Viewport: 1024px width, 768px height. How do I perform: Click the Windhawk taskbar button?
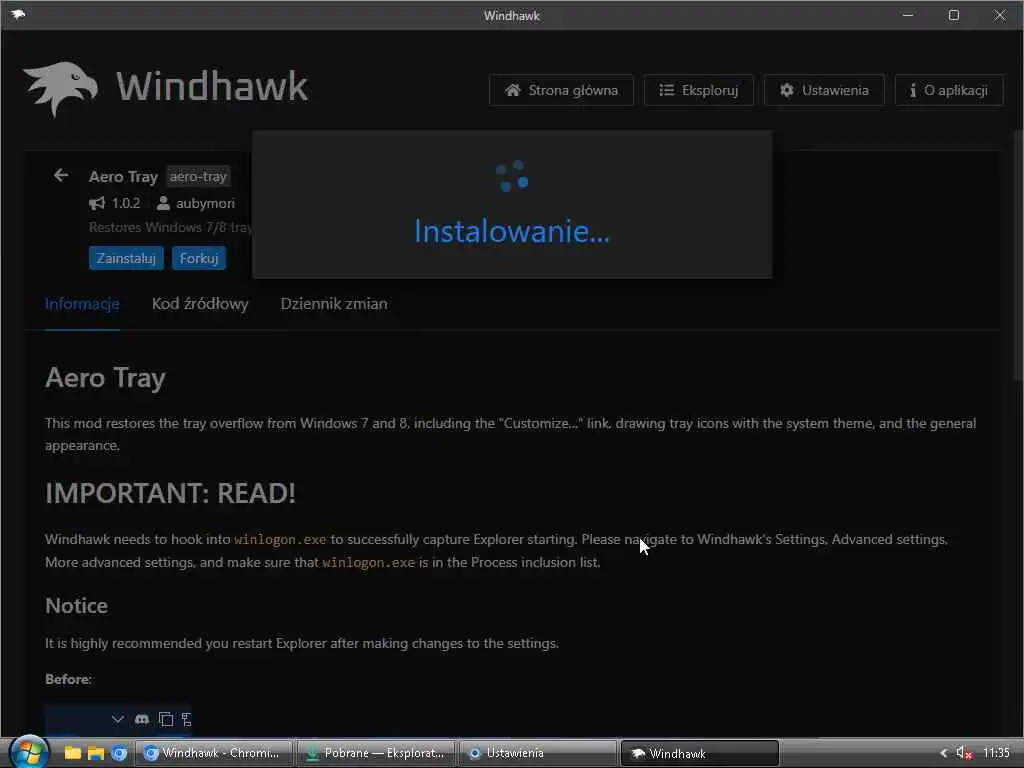pyautogui.click(x=699, y=753)
